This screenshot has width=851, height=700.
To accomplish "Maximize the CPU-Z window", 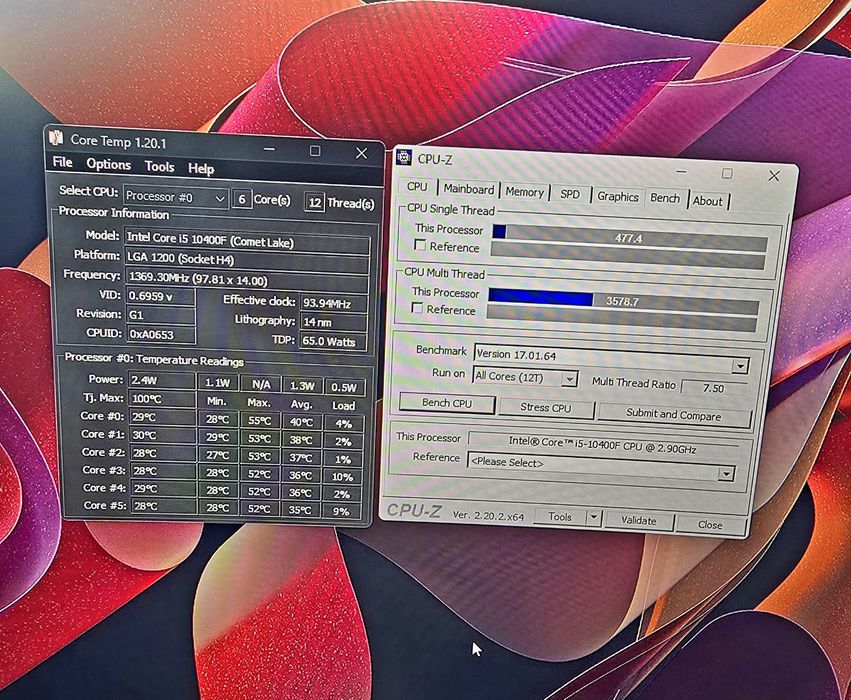I will (728, 174).
